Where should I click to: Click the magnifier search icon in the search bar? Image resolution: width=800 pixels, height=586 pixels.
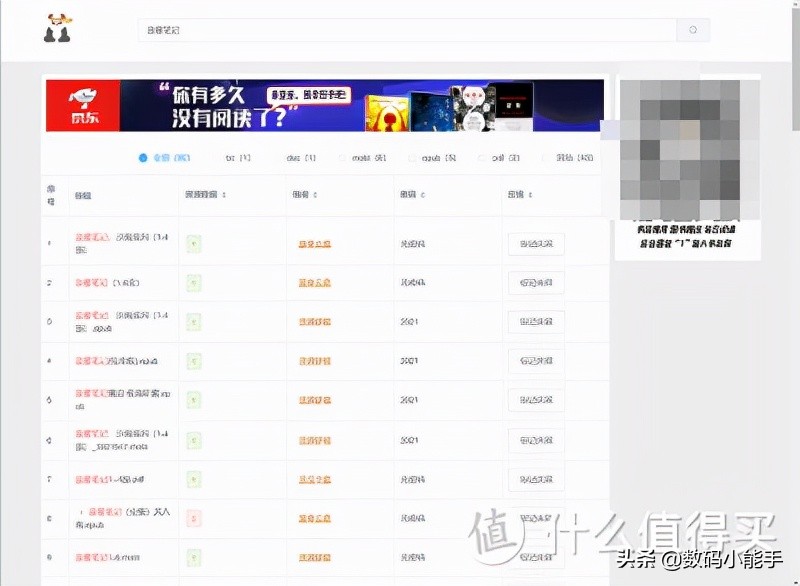tap(693, 29)
